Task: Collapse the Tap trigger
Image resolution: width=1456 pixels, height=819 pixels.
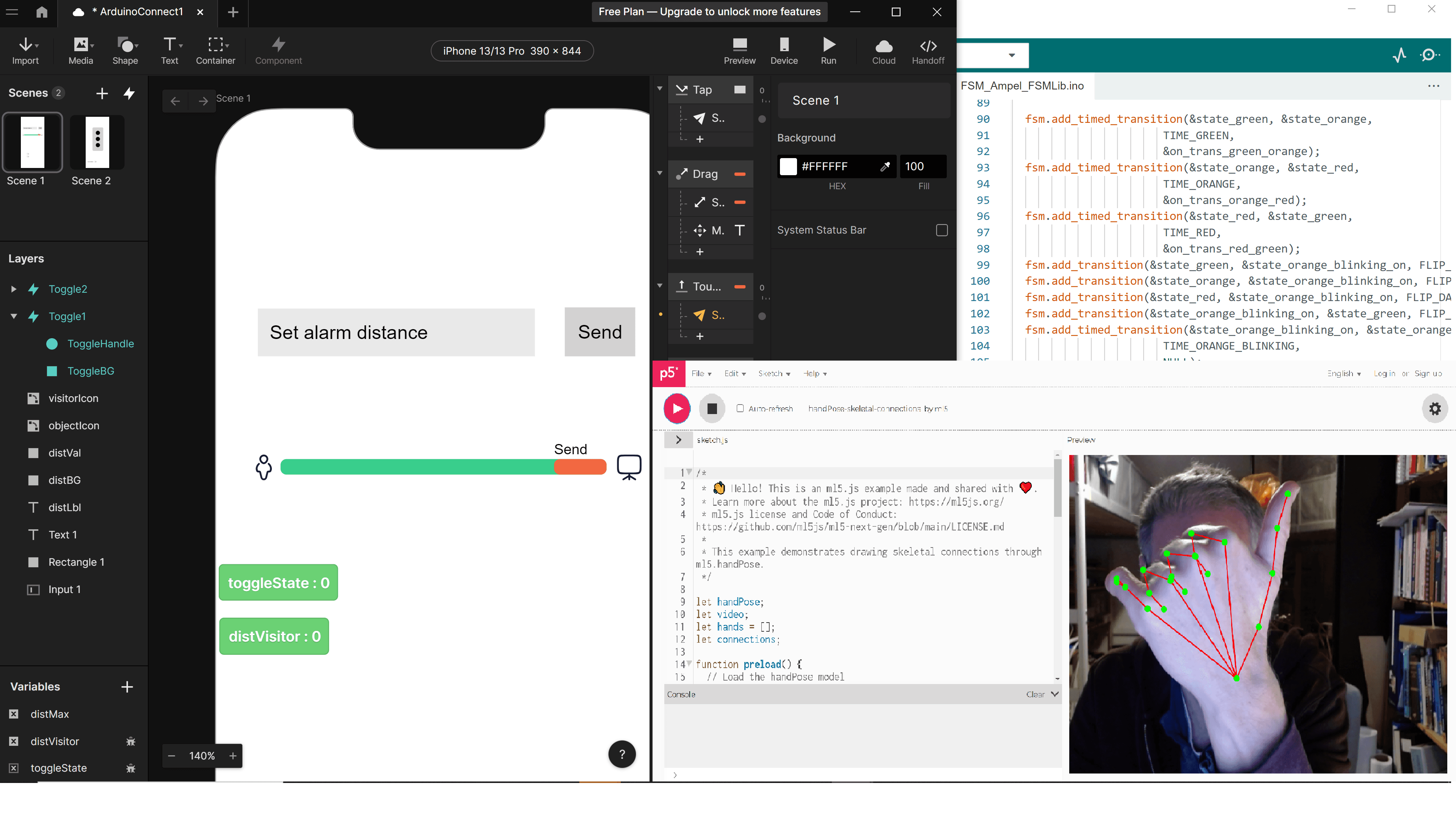Action: coord(659,89)
